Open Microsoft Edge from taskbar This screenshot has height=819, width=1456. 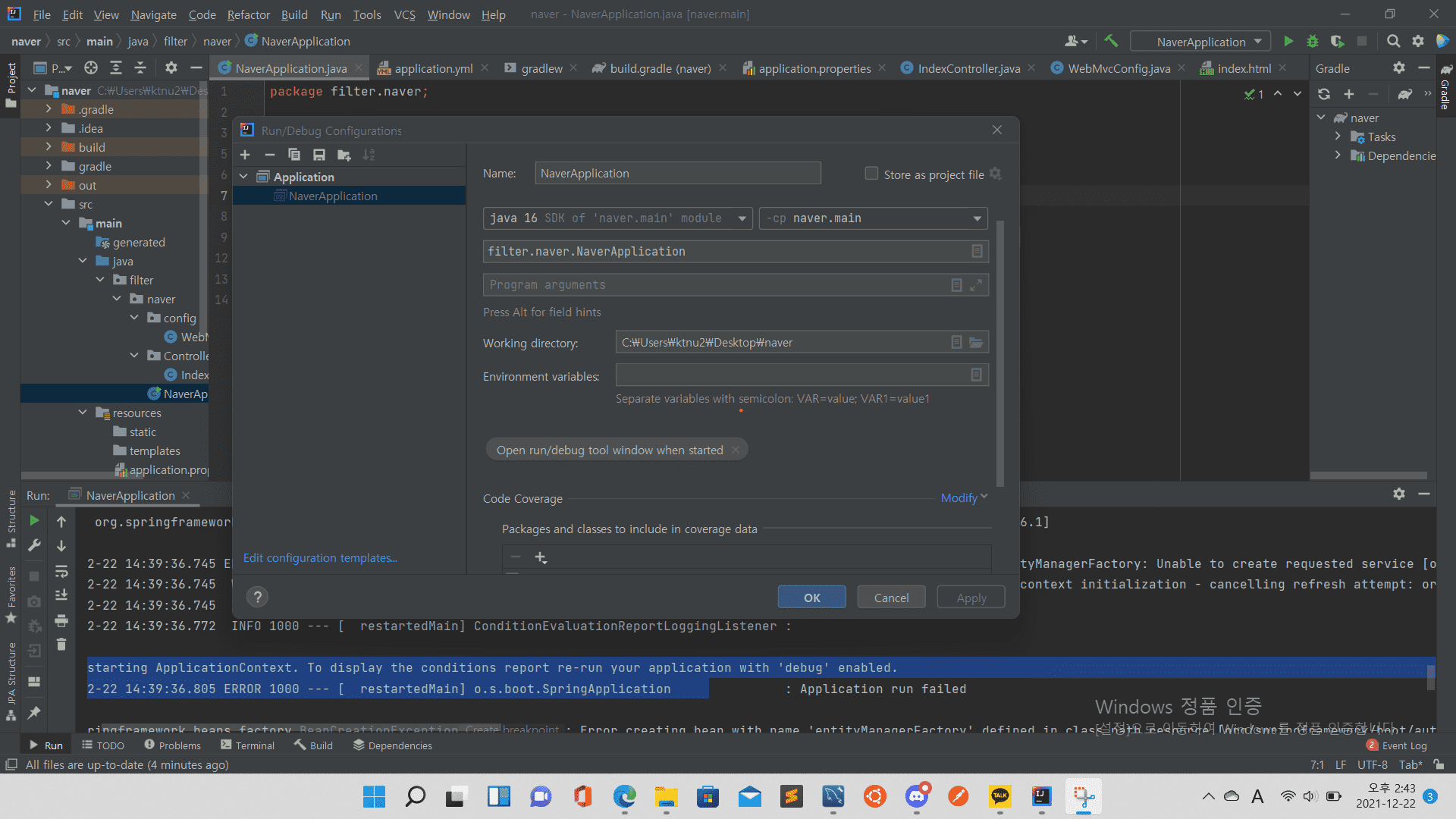(x=624, y=796)
